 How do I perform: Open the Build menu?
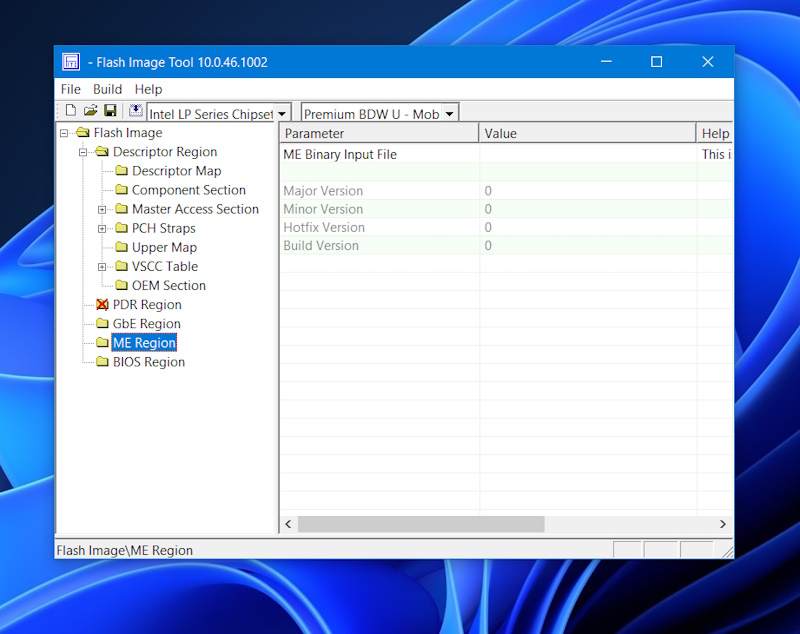point(107,89)
